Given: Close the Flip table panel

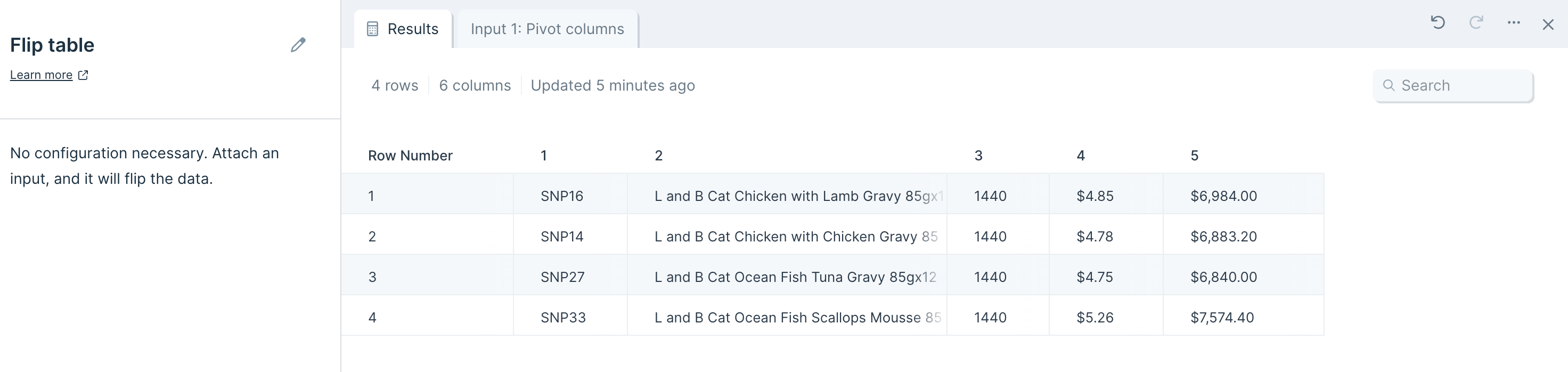Looking at the screenshot, I should pos(1548,25).
